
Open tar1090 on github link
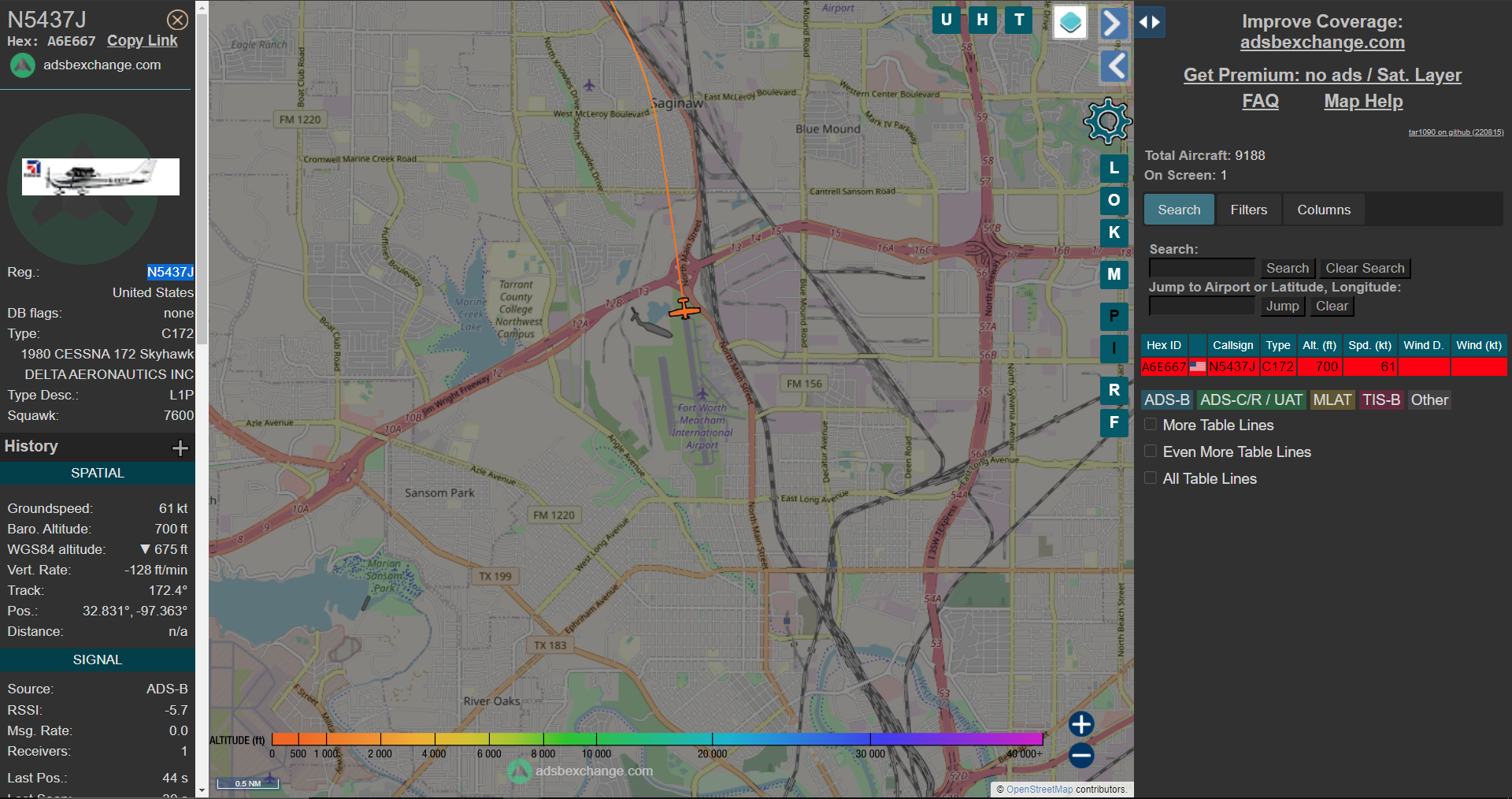coord(1456,132)
